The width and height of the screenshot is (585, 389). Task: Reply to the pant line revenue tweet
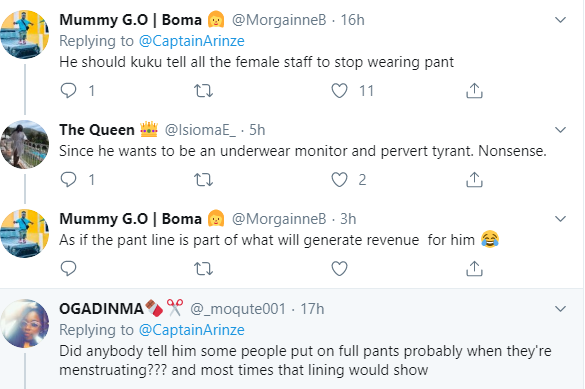(68, 269)
